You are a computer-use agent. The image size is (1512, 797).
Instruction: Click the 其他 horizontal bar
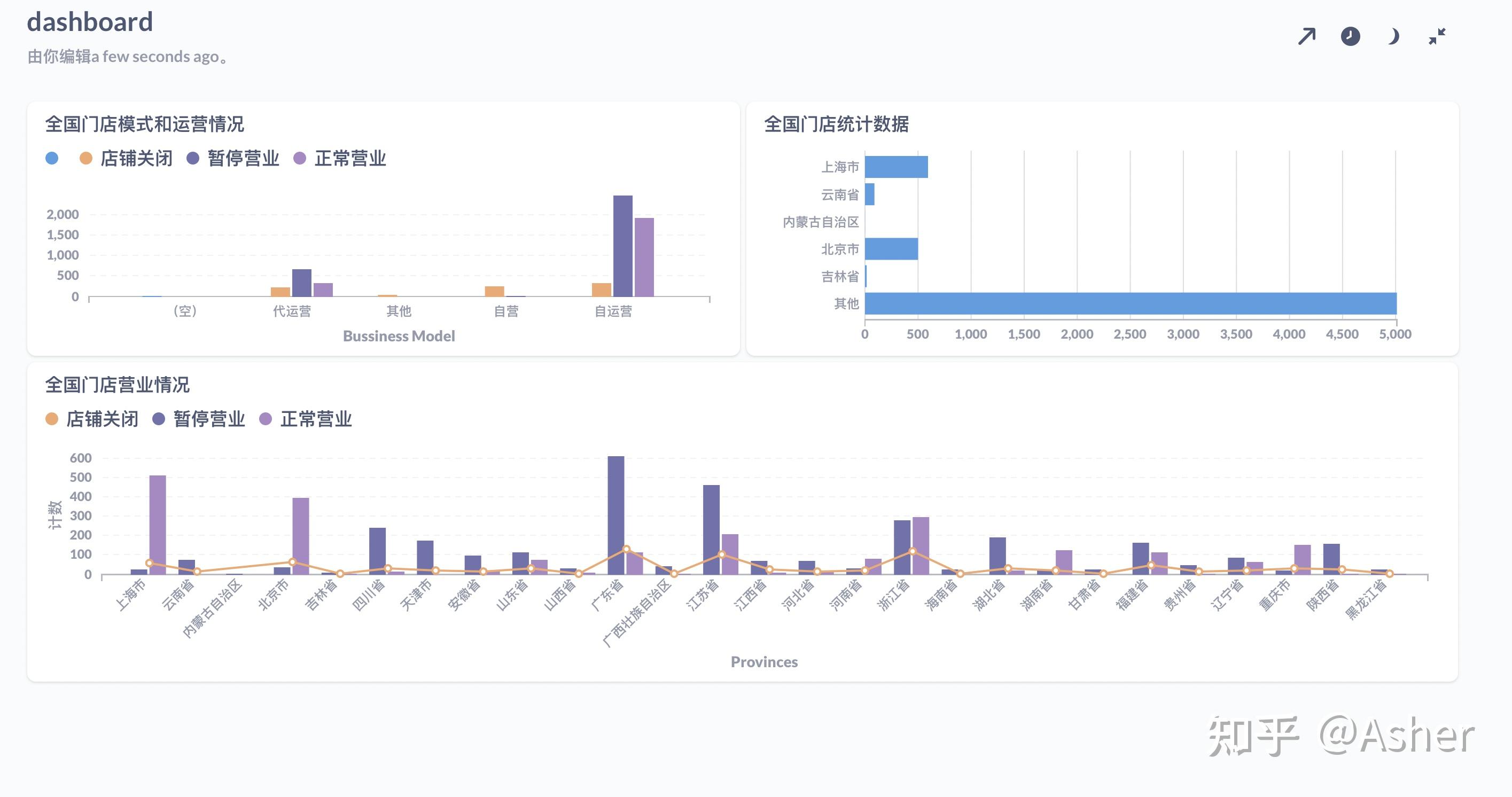[1130, 303]
